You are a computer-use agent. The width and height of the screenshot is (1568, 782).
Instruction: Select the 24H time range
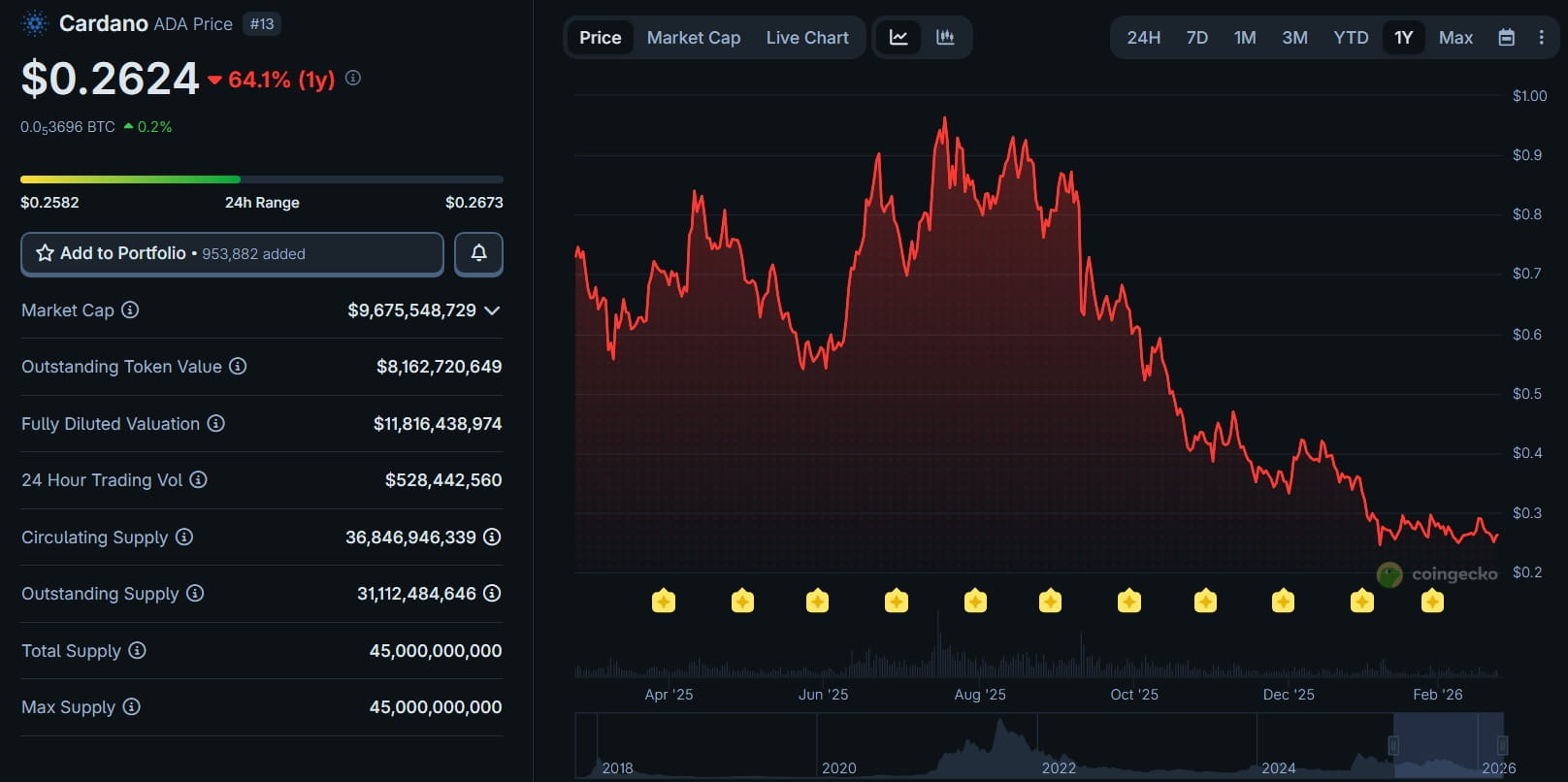pyautogui.click(x=1143, y=38)
